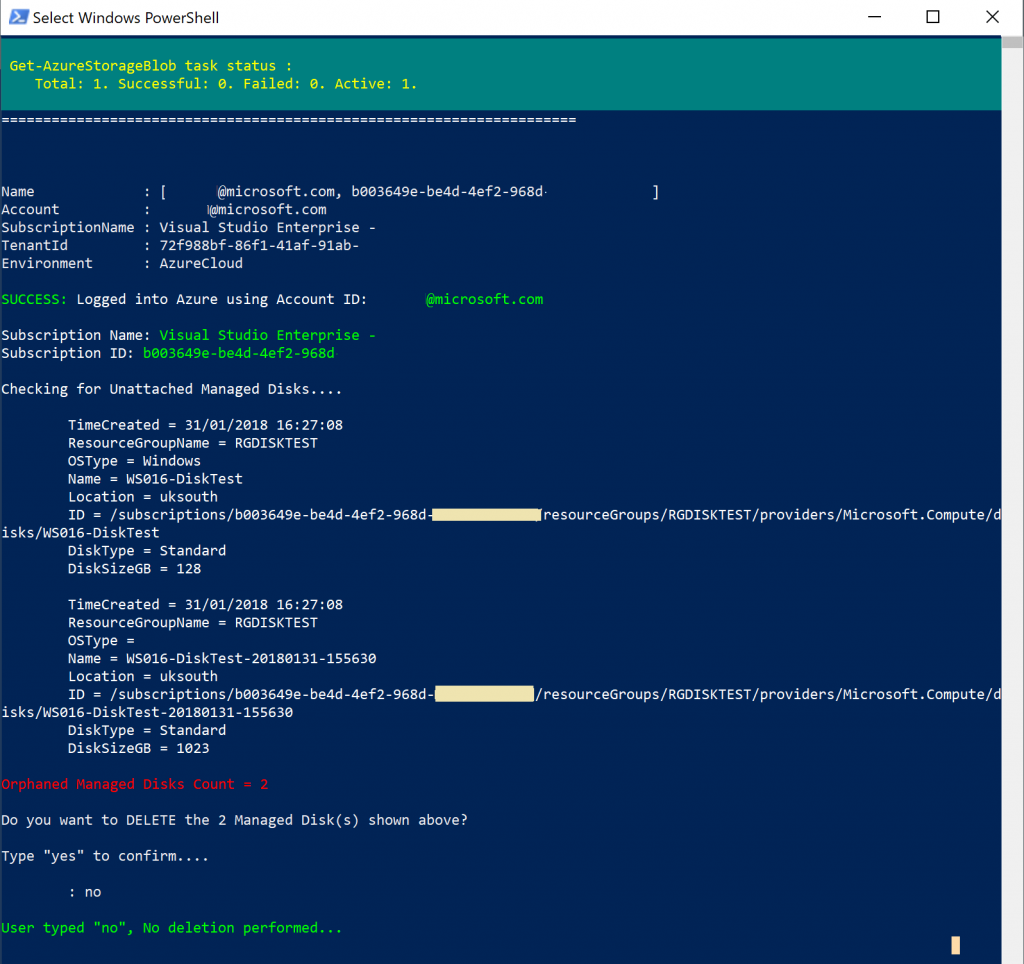This screenshot has height=964, width=1024.
Task: Minimize the PowerShell window
Action: 874,17
